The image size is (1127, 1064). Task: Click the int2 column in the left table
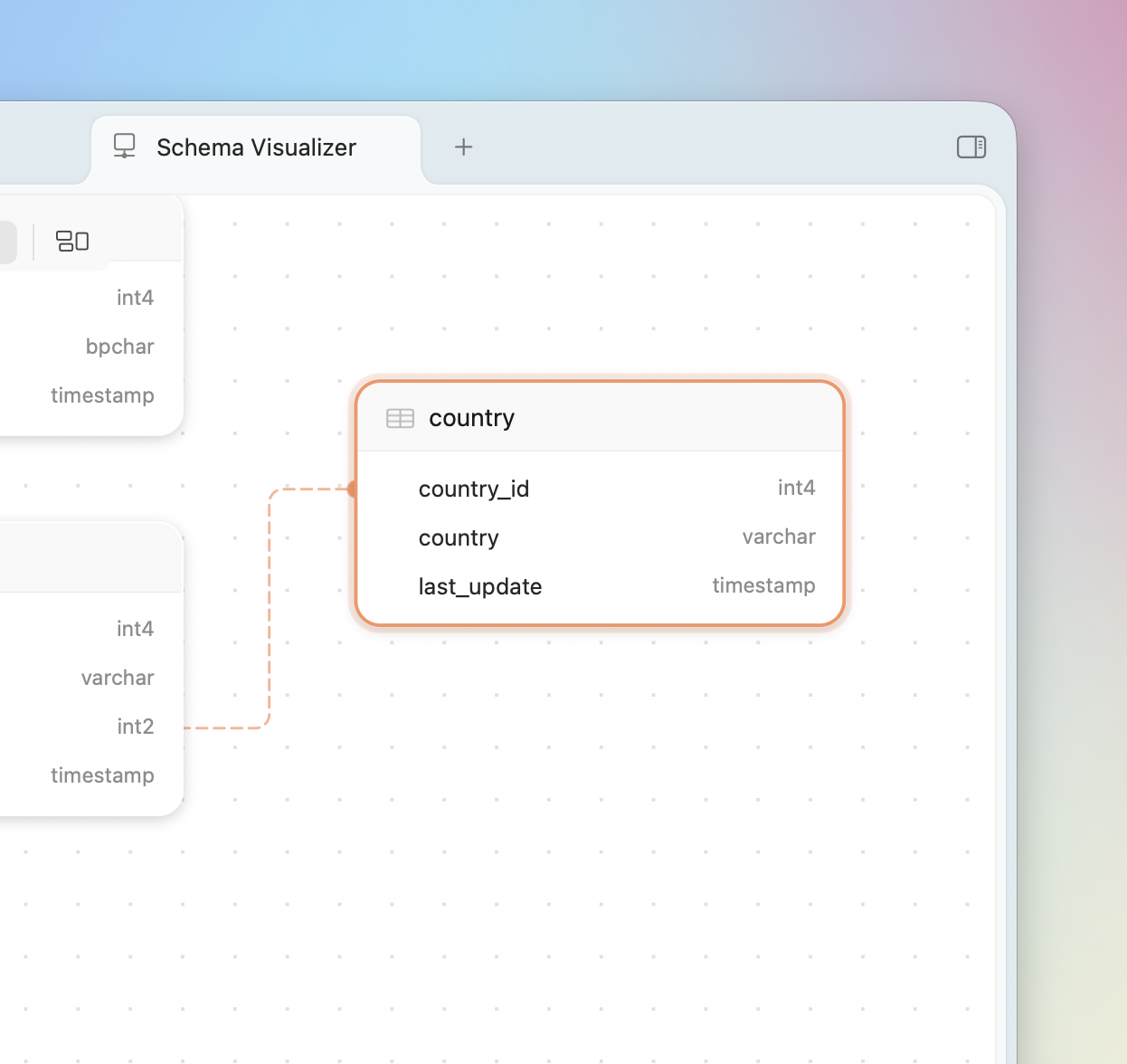click(x=135, y=726)
